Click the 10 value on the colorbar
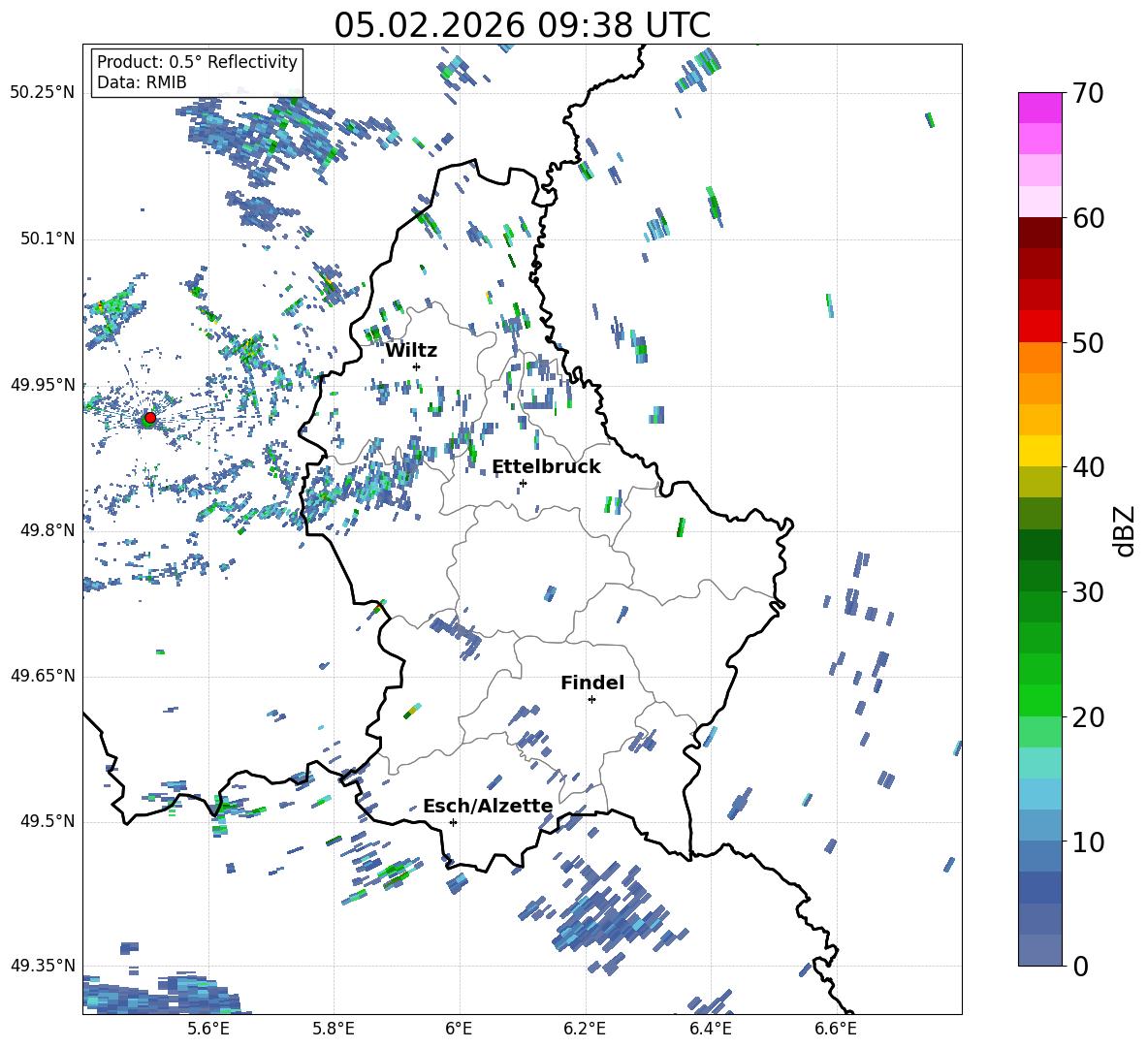The width and height of the screenshot is (1148, 1048). (x=1088, y=842)
